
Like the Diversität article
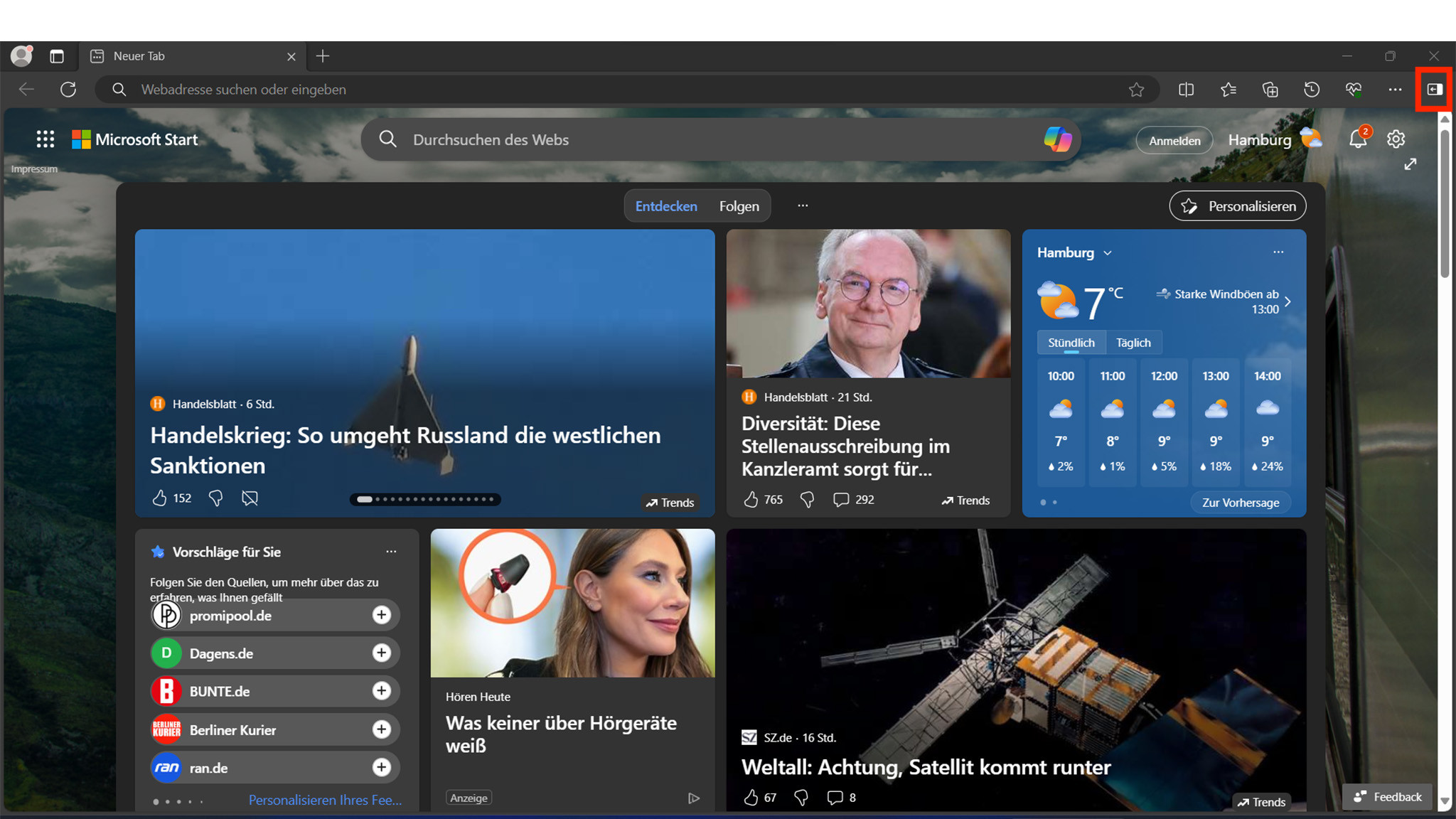(751, 500)
